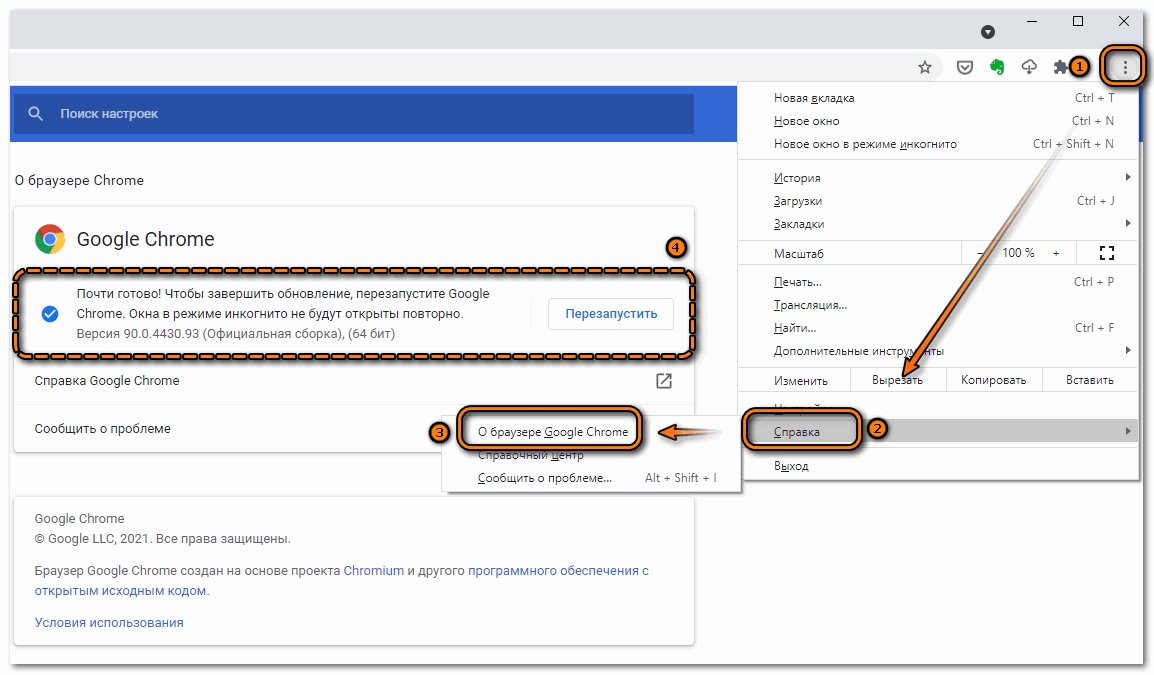Click the Перезапустить button
The image size is (1154, 675).
[x=611, y=314]
